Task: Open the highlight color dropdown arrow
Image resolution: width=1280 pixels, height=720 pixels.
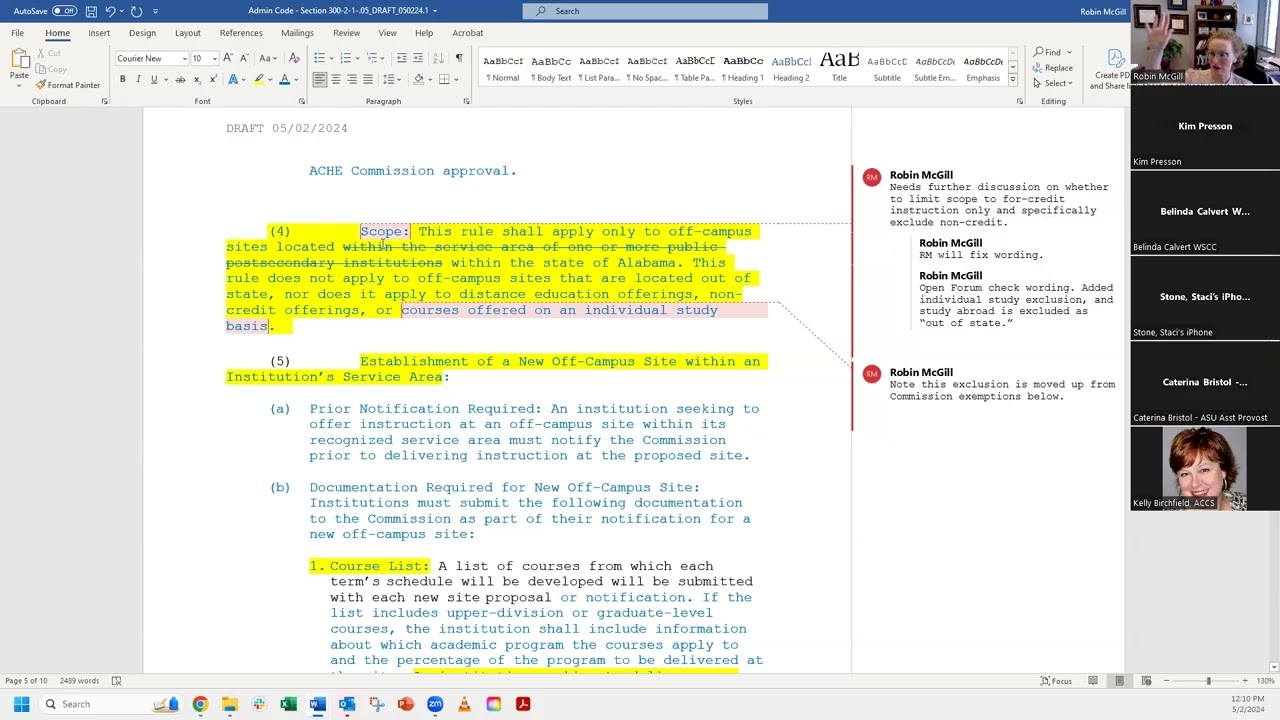Action: (x=271, y=79)
